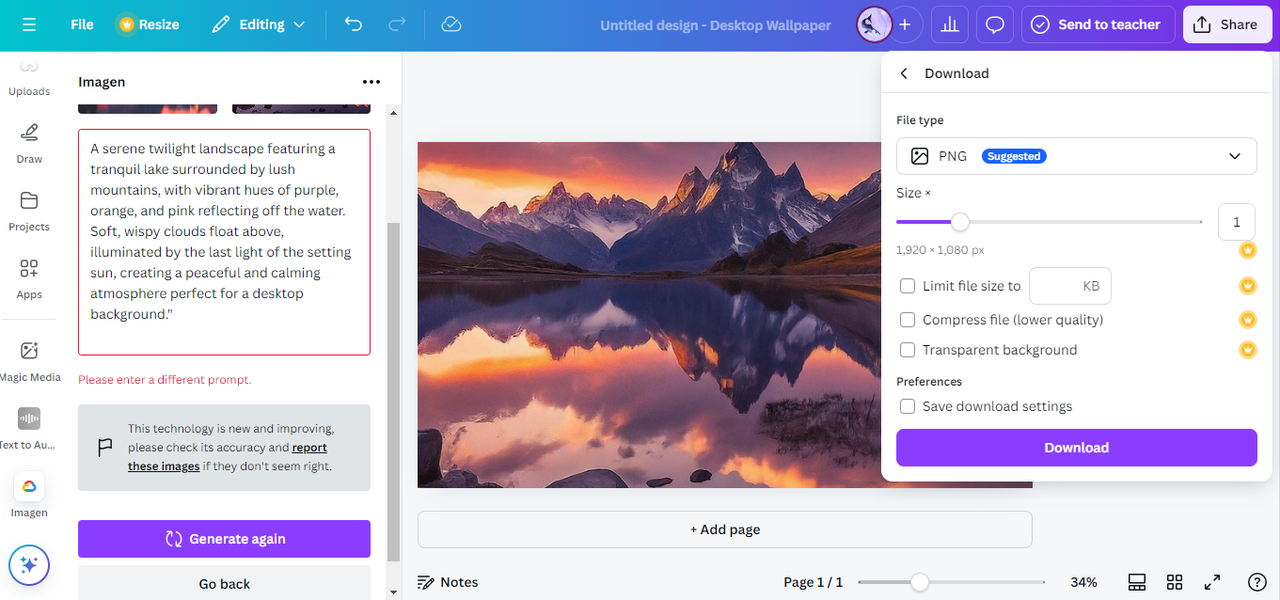Open the grid view icon
This screenshot has height=600, width=1280.
pos(1175,582)
